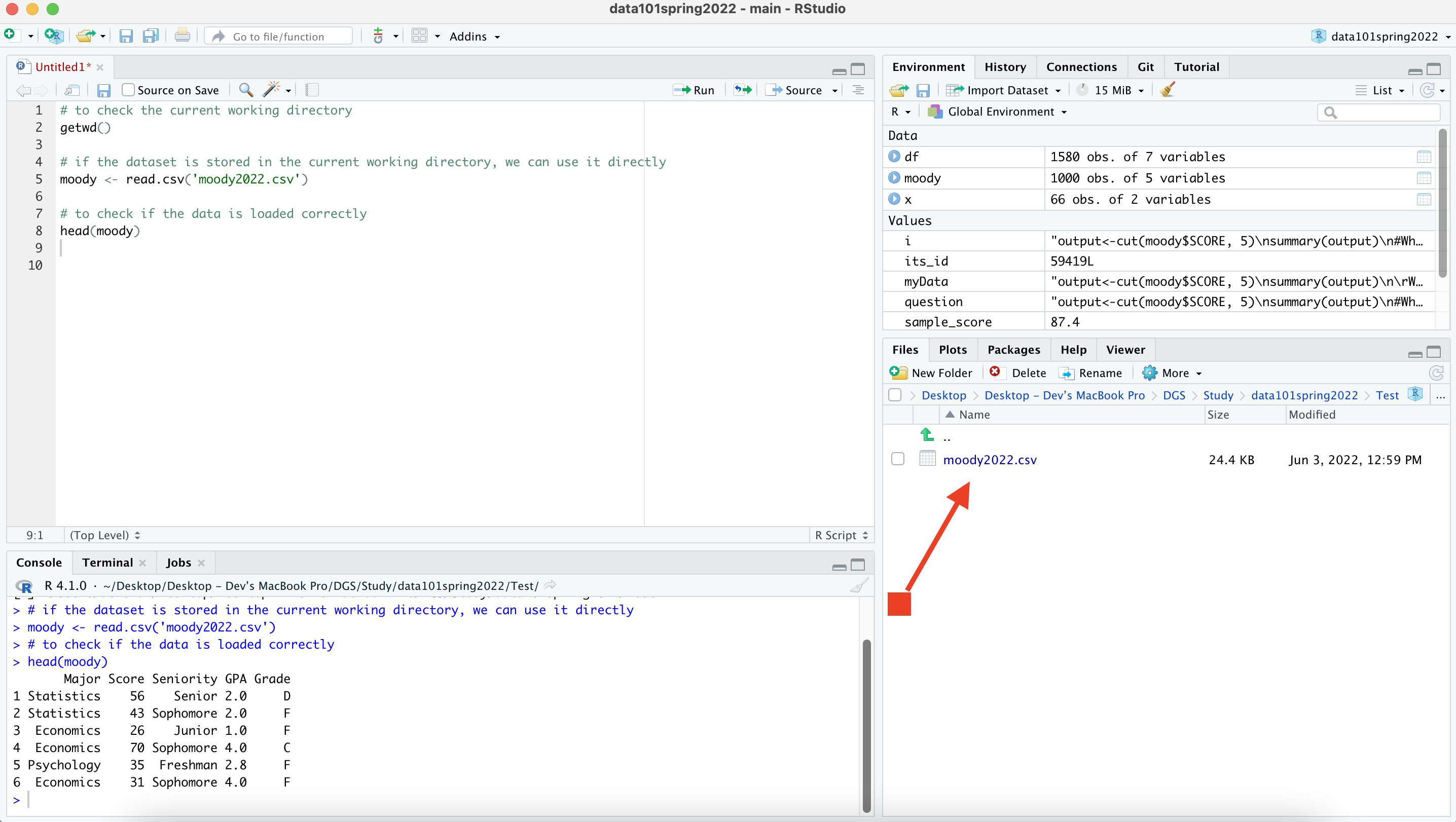Click the magnifier Find/Replace icon
The image size is (1456, 822).
pyautogui.click(x=245, y=90)
